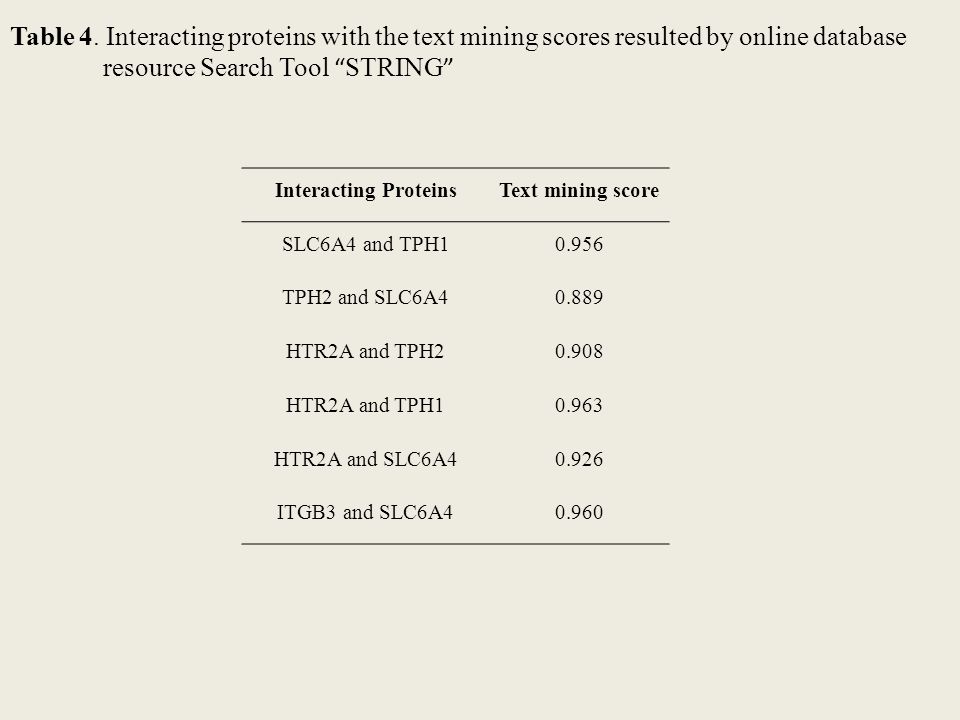
Task: Select the score value 0.889
Action: coord(579,298)
